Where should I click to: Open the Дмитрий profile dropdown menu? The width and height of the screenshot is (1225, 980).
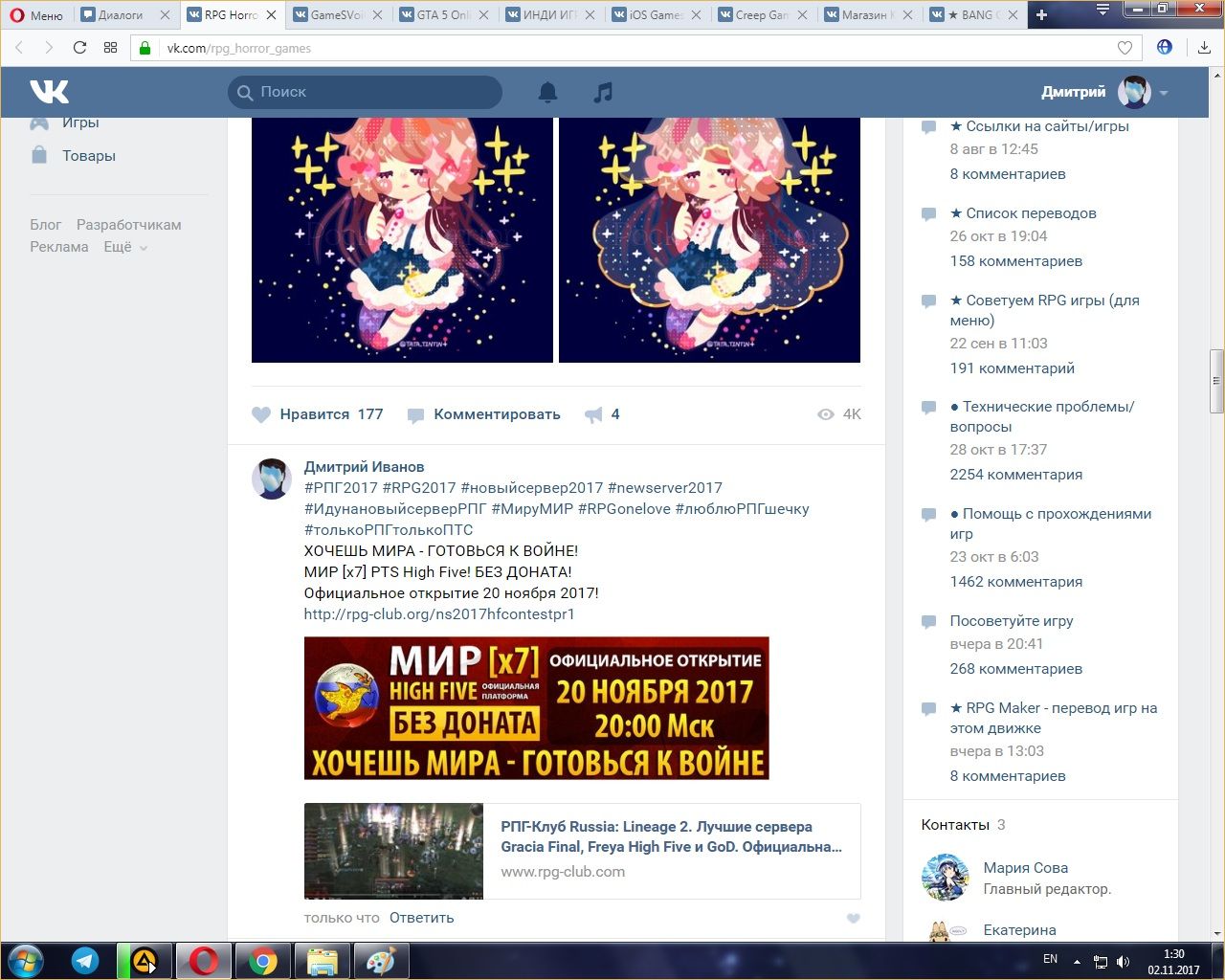point(1163,93)
